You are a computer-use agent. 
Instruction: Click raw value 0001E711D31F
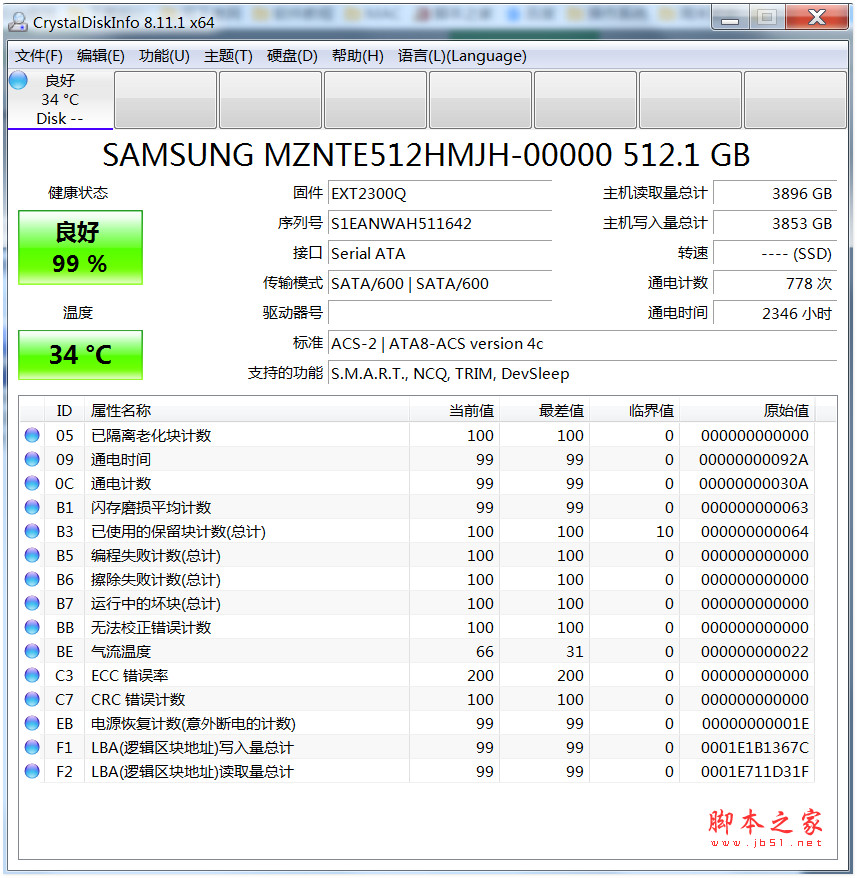[x=754, y=772]
